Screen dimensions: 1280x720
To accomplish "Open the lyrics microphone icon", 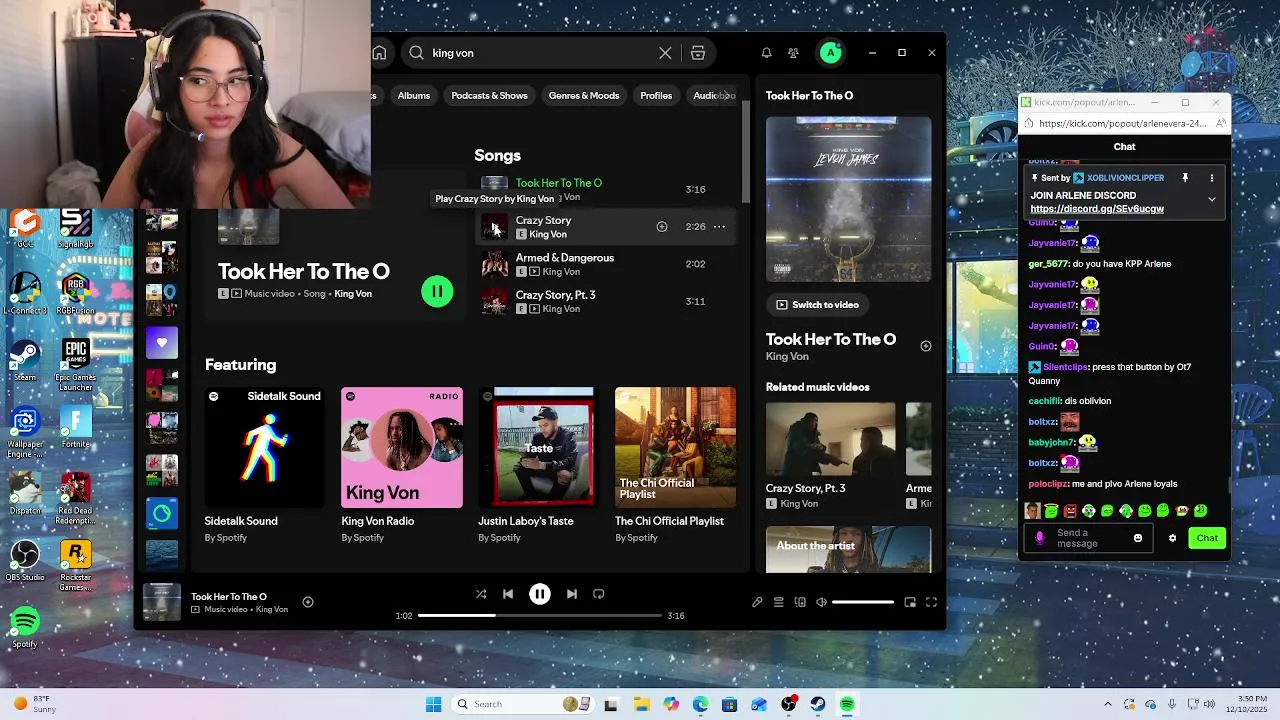I will click(757, 602).
